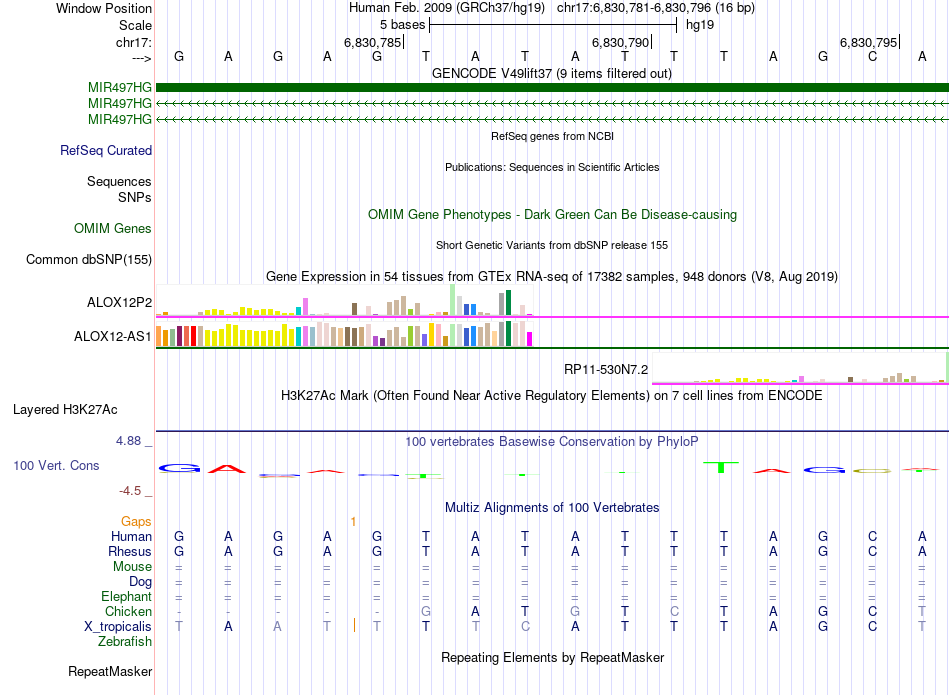
Task: Click the tall green T conservation logo letter
Action: [721, 467]
